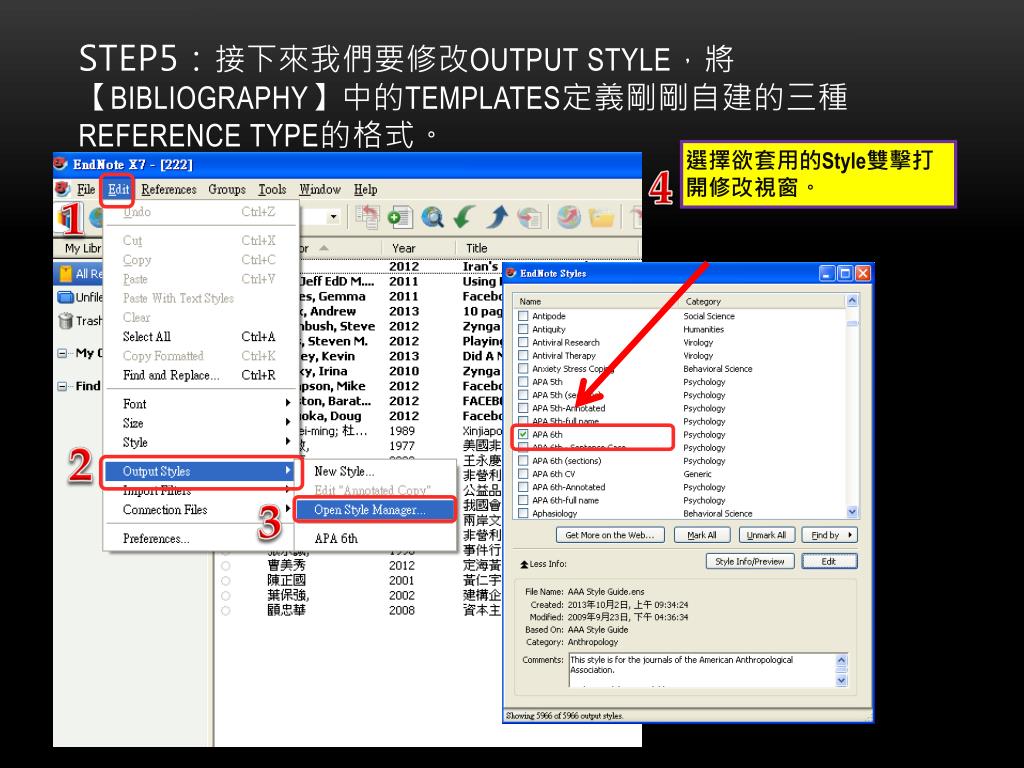Check the APA 5th style checkbox
Viewport: 1024px width, 768px height.
pyautogui.click(x=523, y=382)
